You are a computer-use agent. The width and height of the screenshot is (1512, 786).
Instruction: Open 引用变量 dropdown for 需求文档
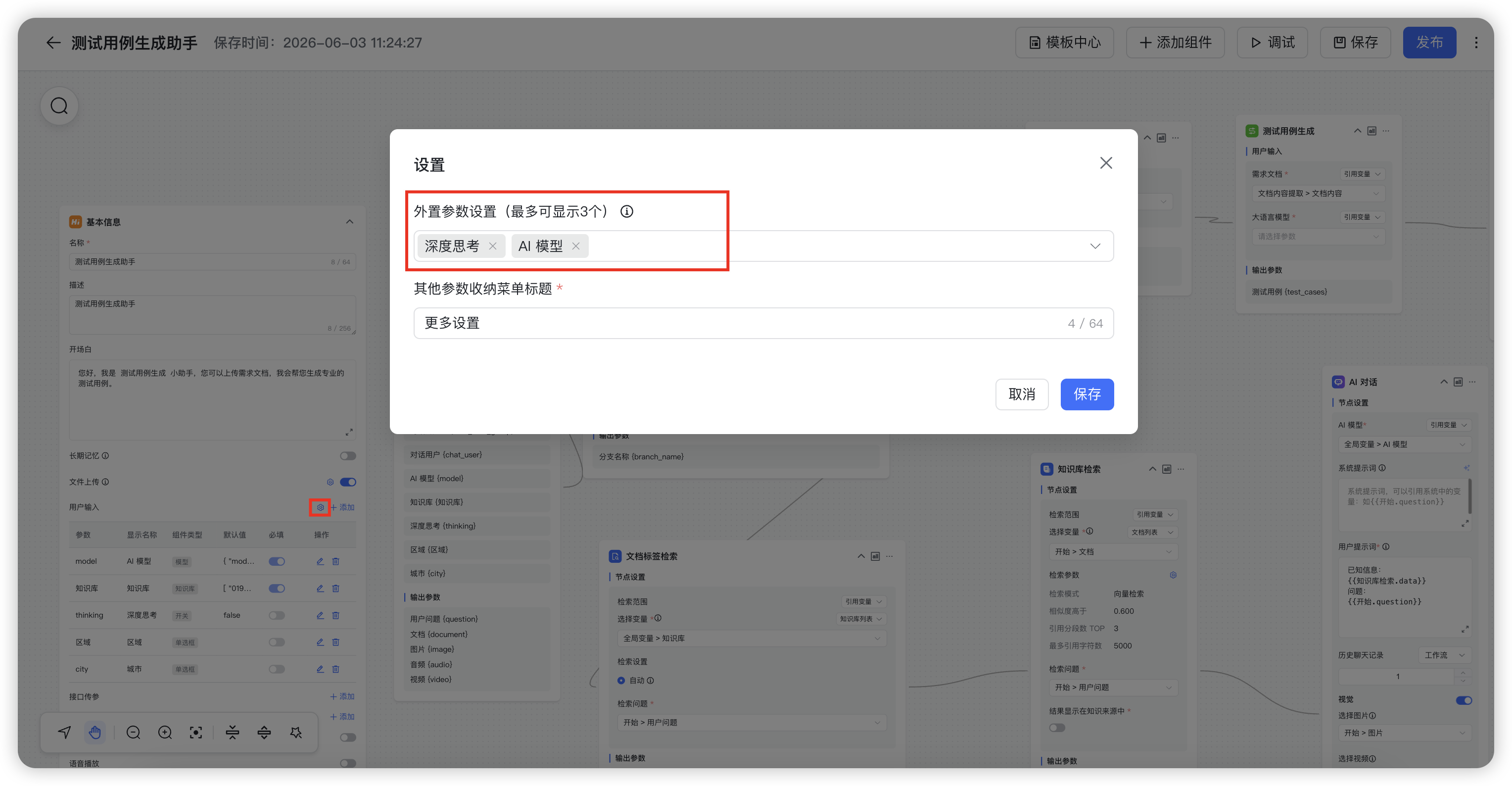1363,174
